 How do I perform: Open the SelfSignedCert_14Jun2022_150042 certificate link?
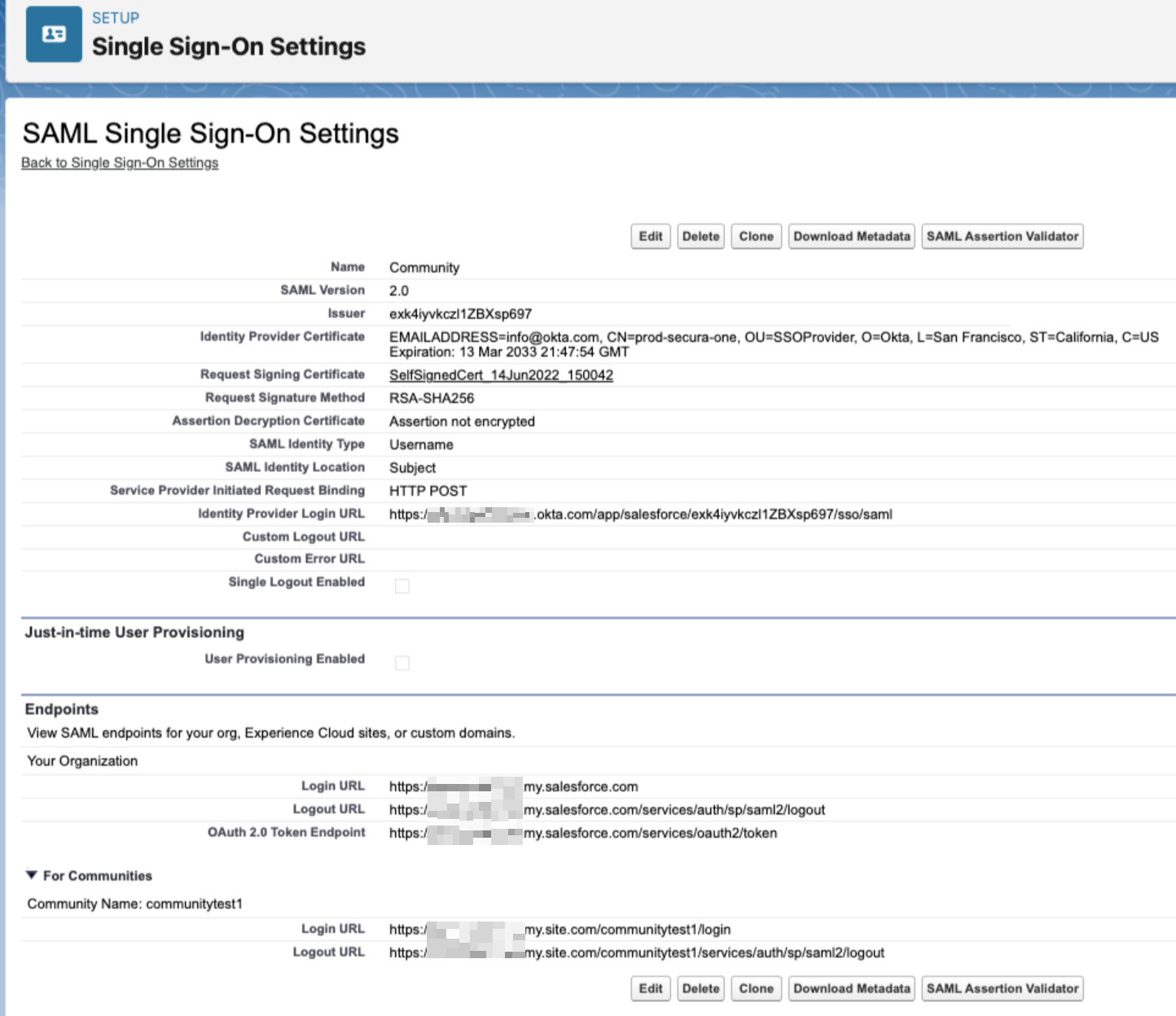(x=501, y=374)
